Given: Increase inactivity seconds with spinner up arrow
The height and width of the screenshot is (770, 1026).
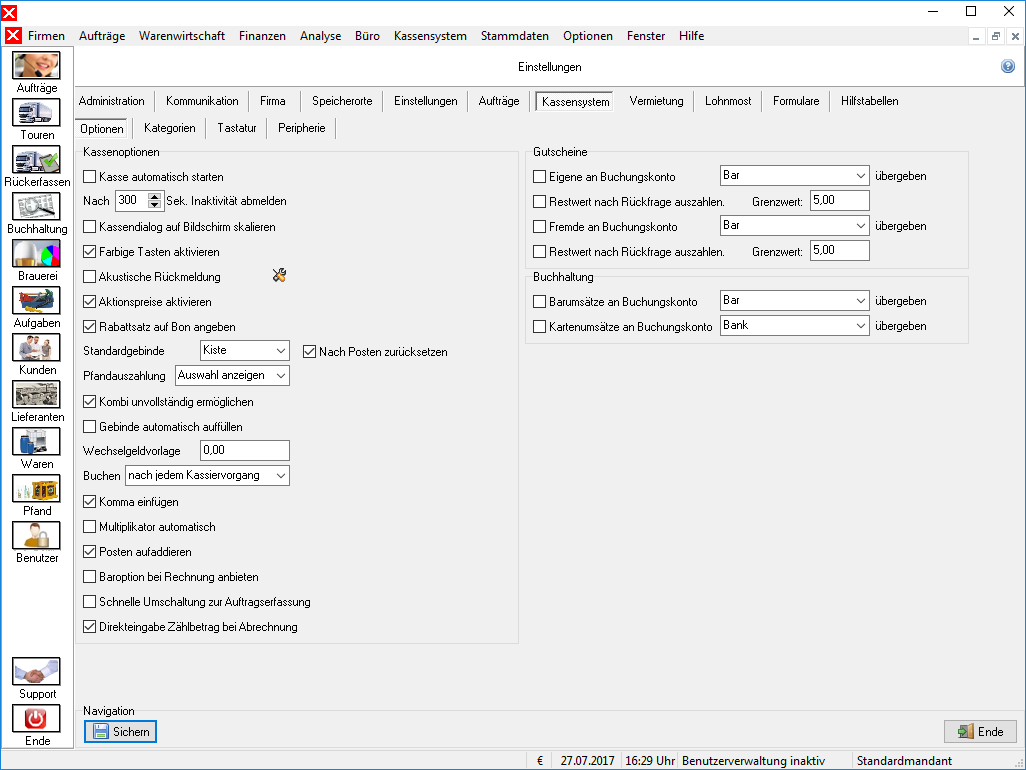Looking at the screenshot, I should pos(154,197).
